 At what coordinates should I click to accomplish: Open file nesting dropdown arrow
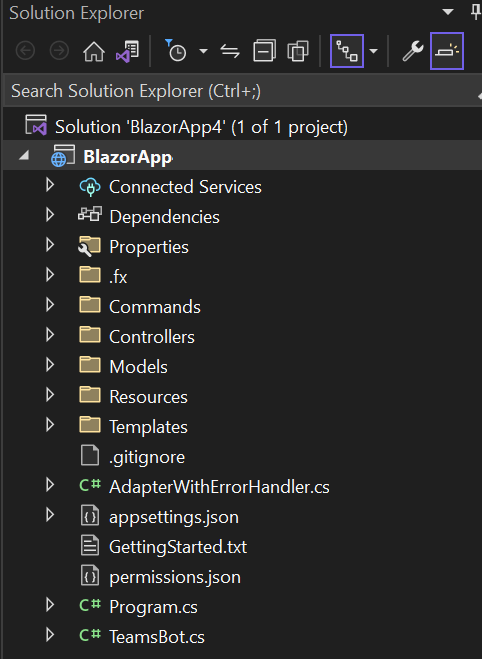pyautogui.click(x=373, y=51)
